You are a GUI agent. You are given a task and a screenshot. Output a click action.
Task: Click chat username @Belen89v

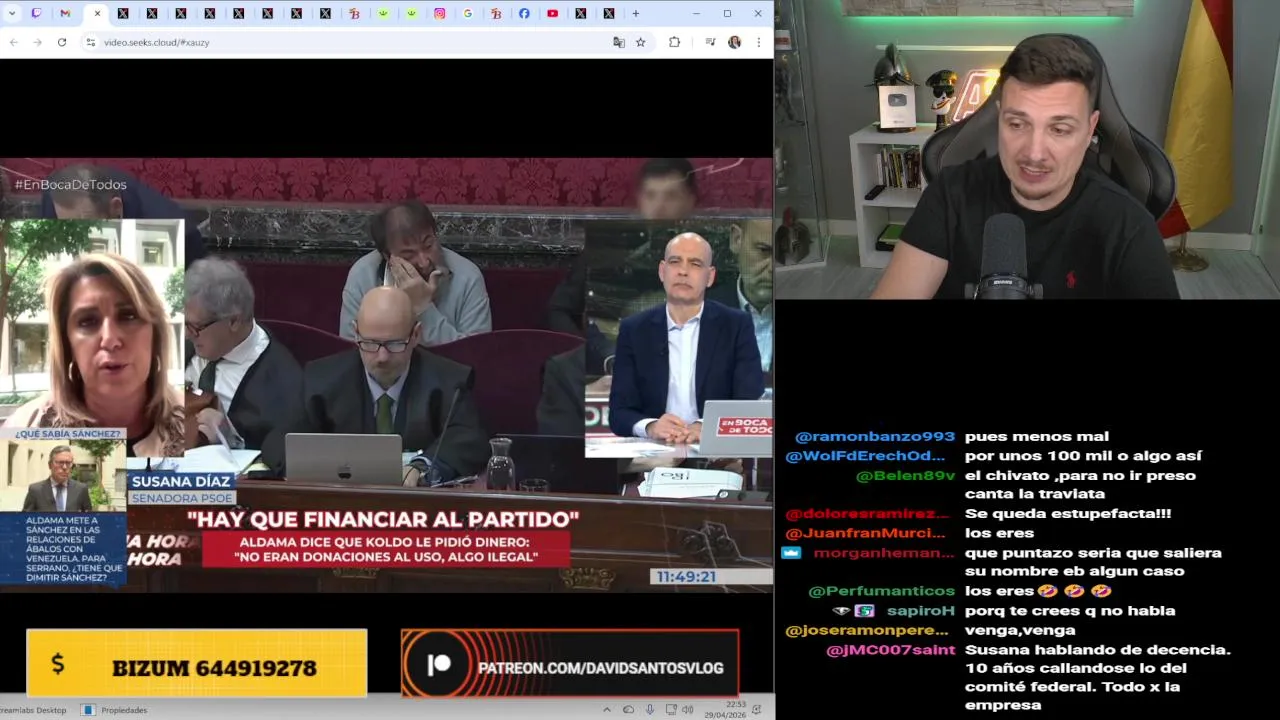(906, 476)
